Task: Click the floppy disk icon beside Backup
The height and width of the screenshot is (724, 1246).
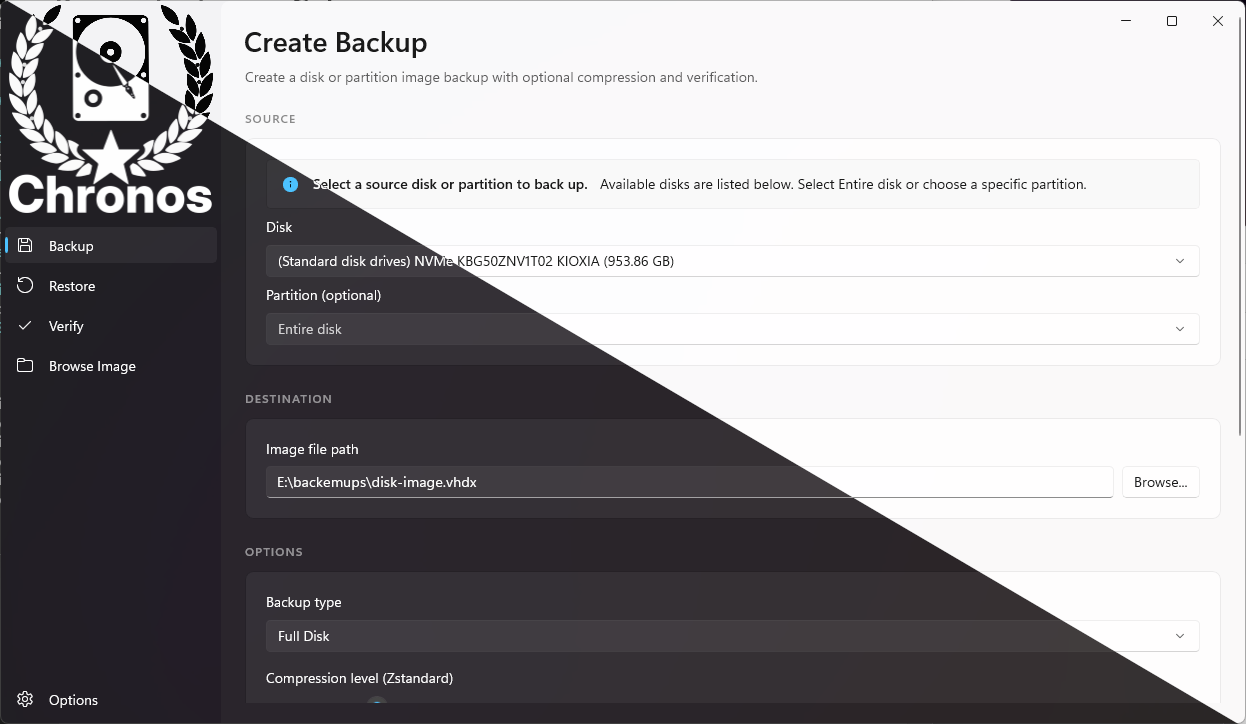Action: pos(25,245)
